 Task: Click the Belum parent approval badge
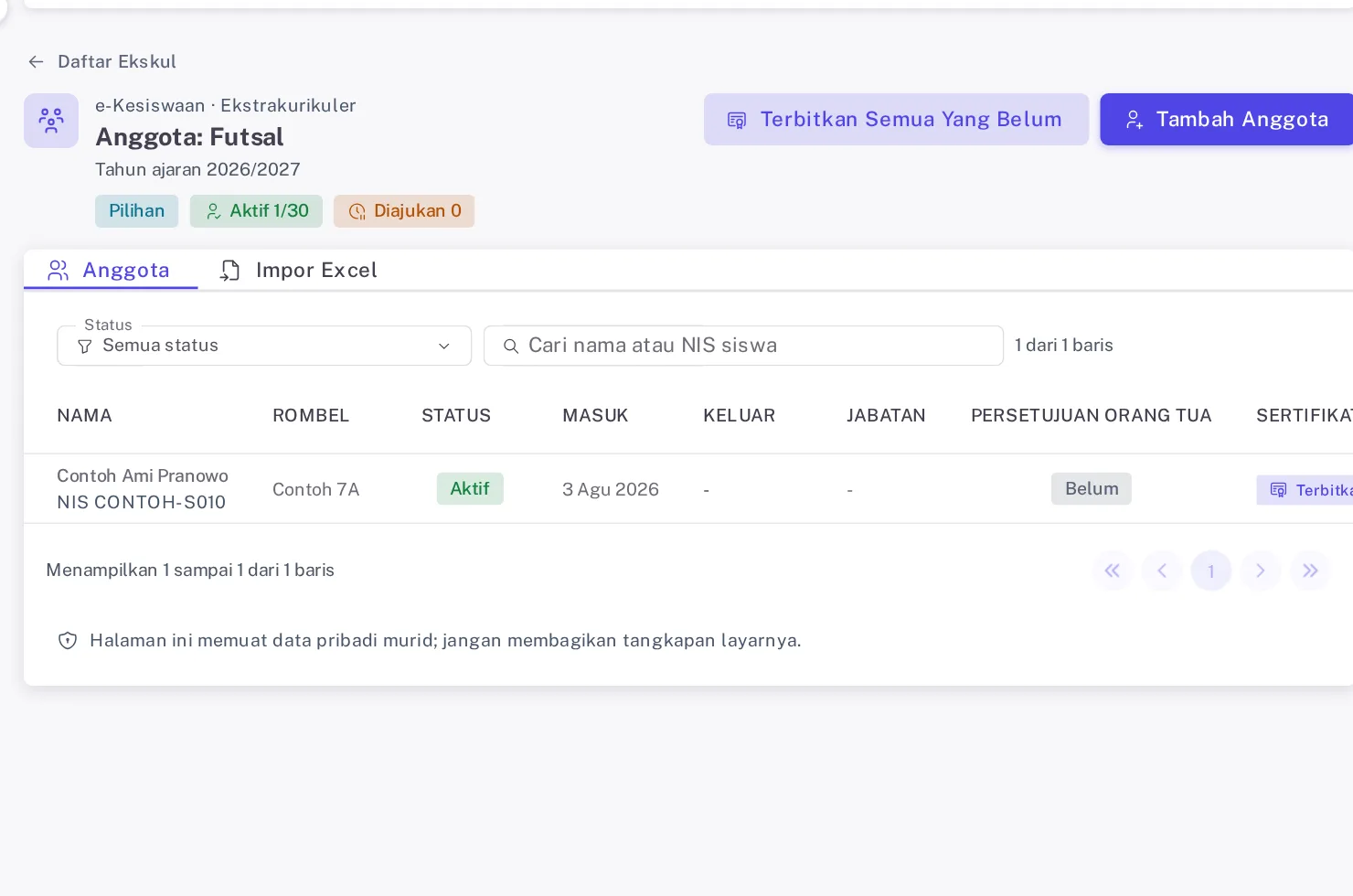point(1092,488)
